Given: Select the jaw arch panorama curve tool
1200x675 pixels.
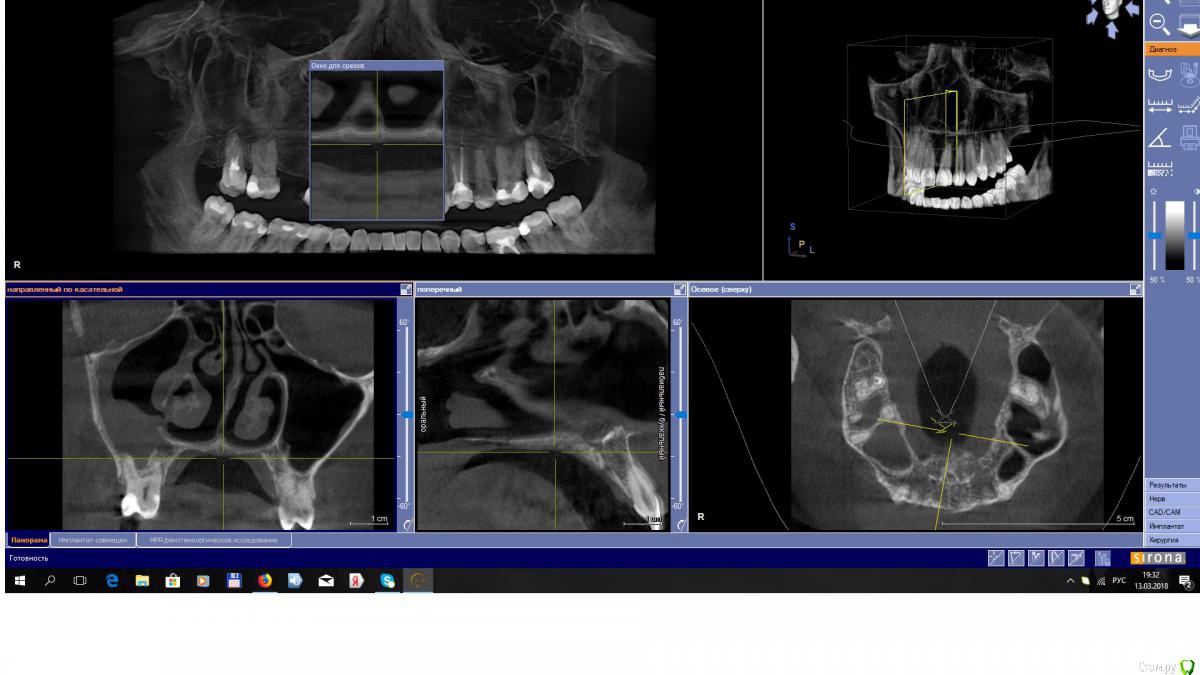Looking at the screenshot, I should pyautogui.click(x=1159, y=73).
